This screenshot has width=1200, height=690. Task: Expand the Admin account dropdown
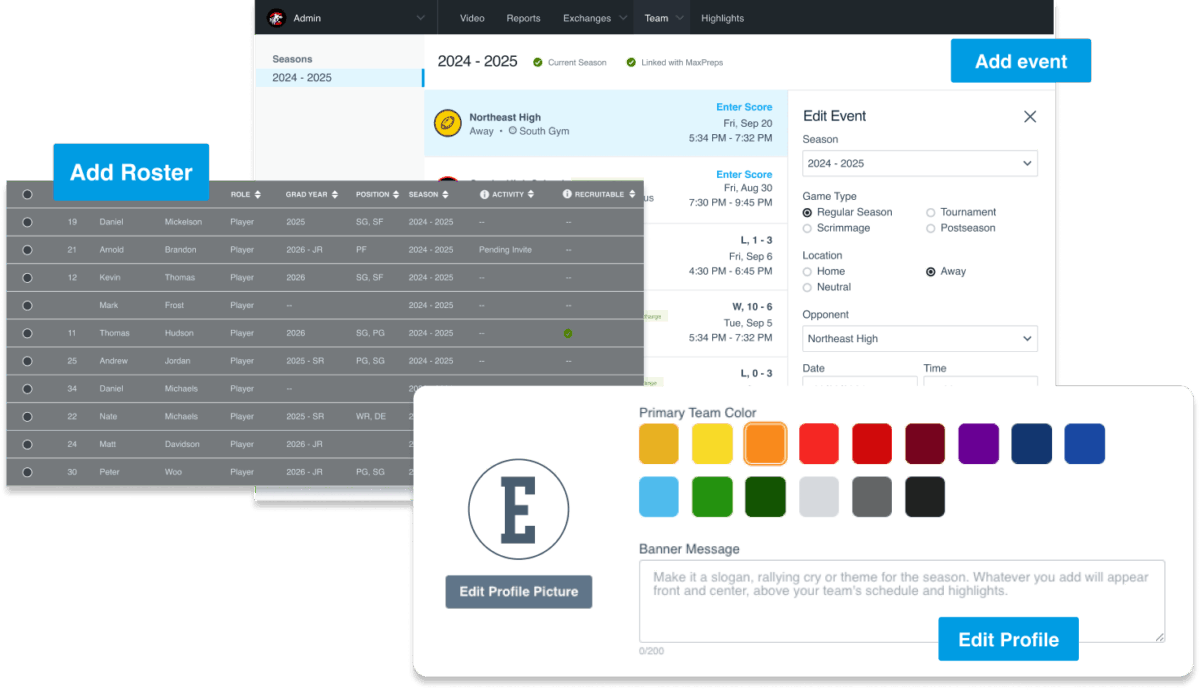tap(420, 18)
